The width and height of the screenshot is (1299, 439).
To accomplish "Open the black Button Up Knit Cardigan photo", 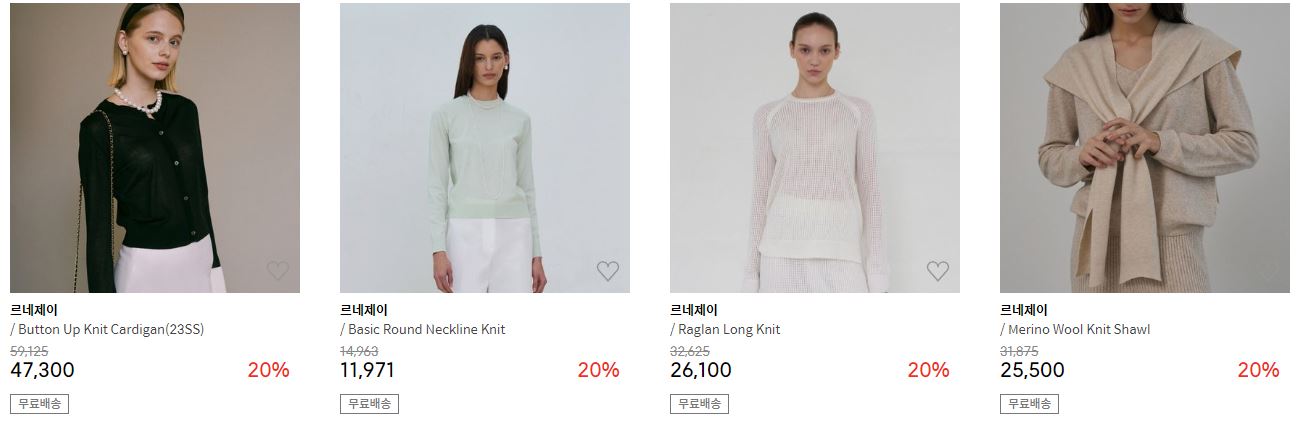I will click(x=155, y=148).
